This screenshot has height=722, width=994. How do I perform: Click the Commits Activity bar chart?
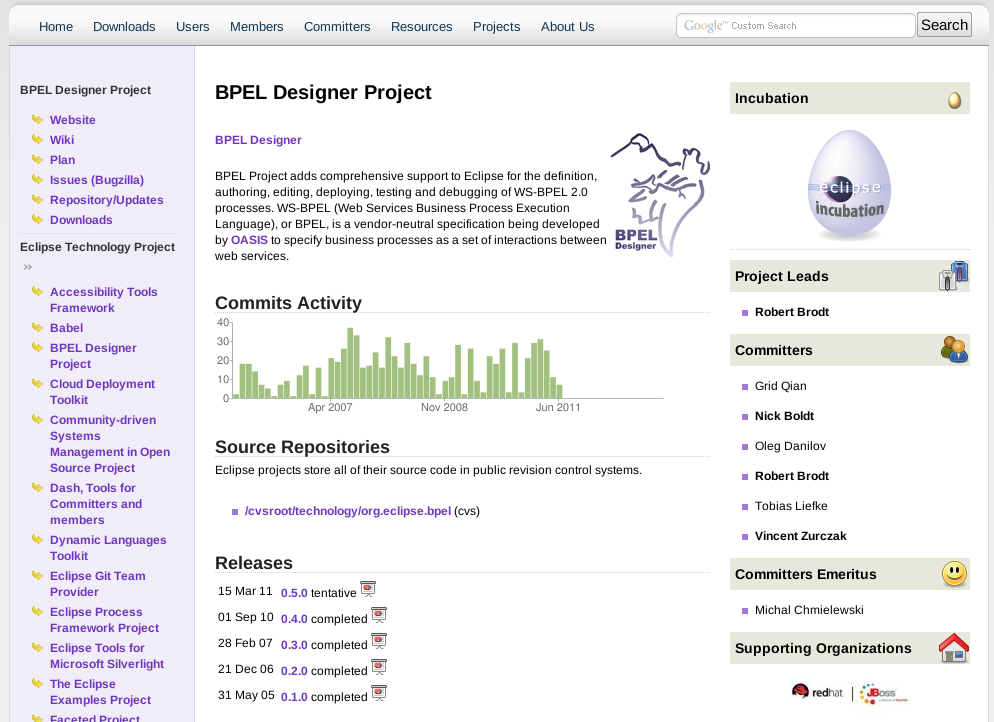pyautogui.click(x=440, y=366)
